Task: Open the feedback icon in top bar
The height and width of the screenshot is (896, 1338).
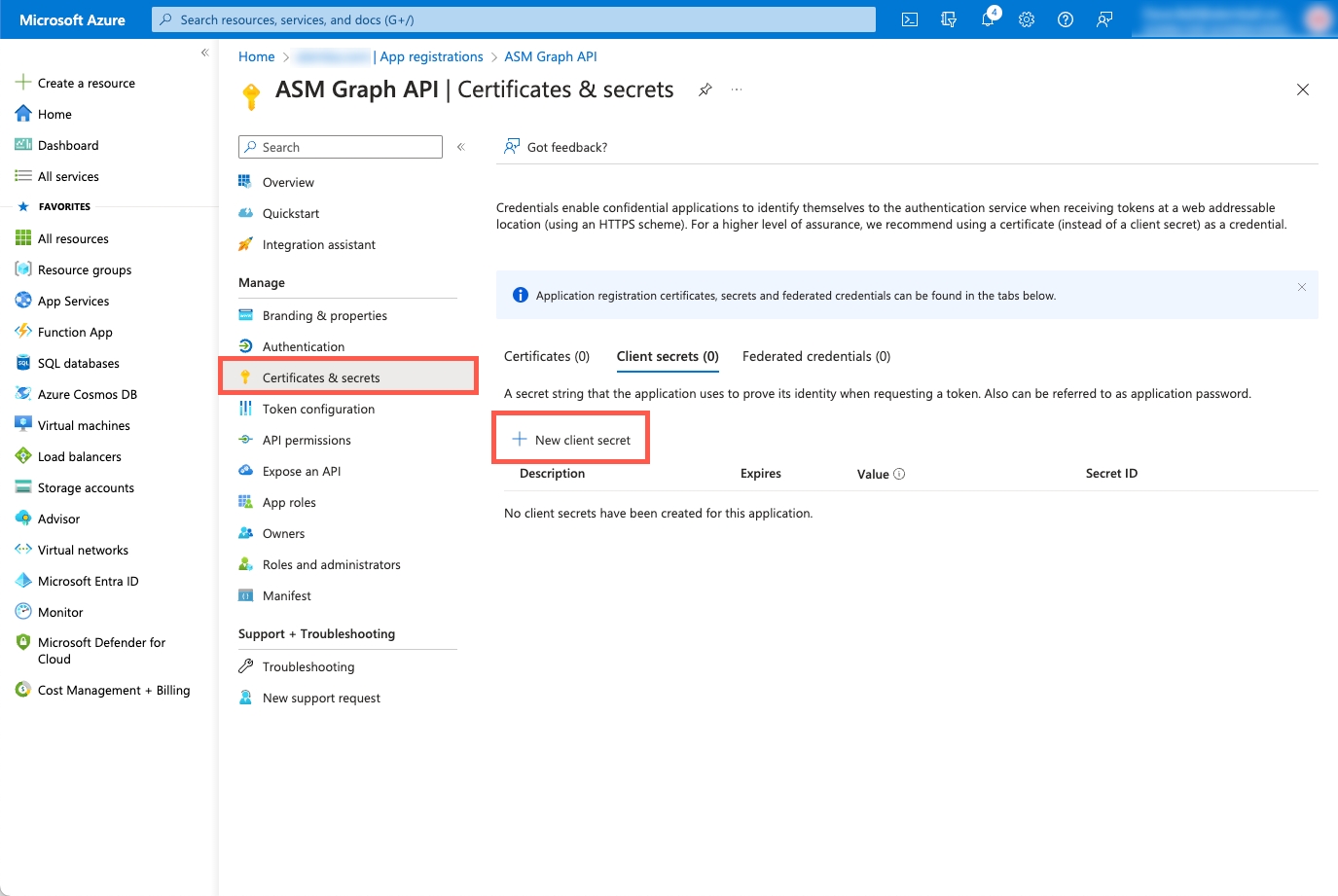Action: (x=1104, y=19)
